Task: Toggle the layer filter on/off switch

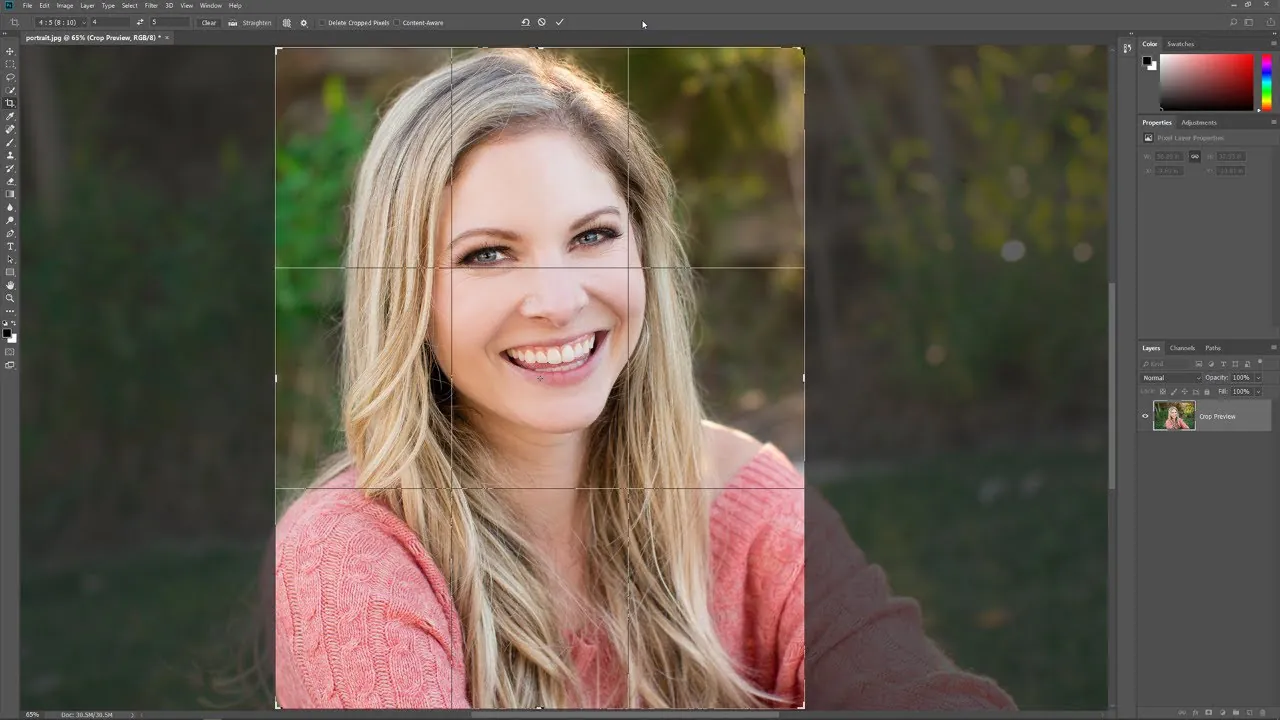Action: (1261, 363)
